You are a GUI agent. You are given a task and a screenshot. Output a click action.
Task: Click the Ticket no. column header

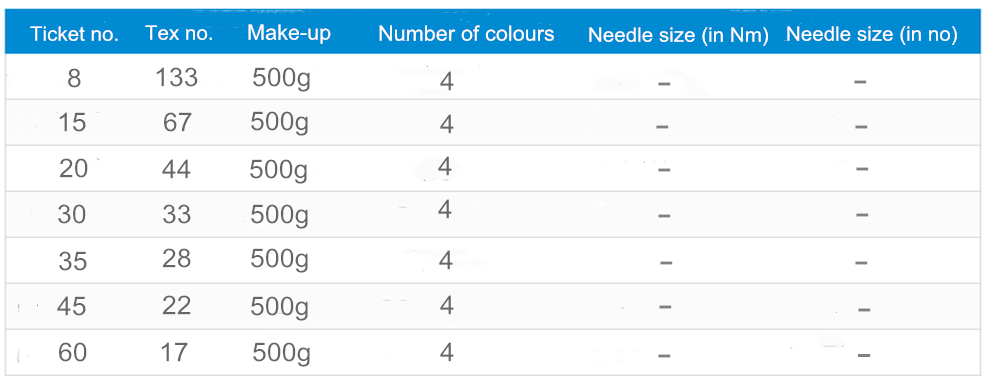tap(74, 34)
